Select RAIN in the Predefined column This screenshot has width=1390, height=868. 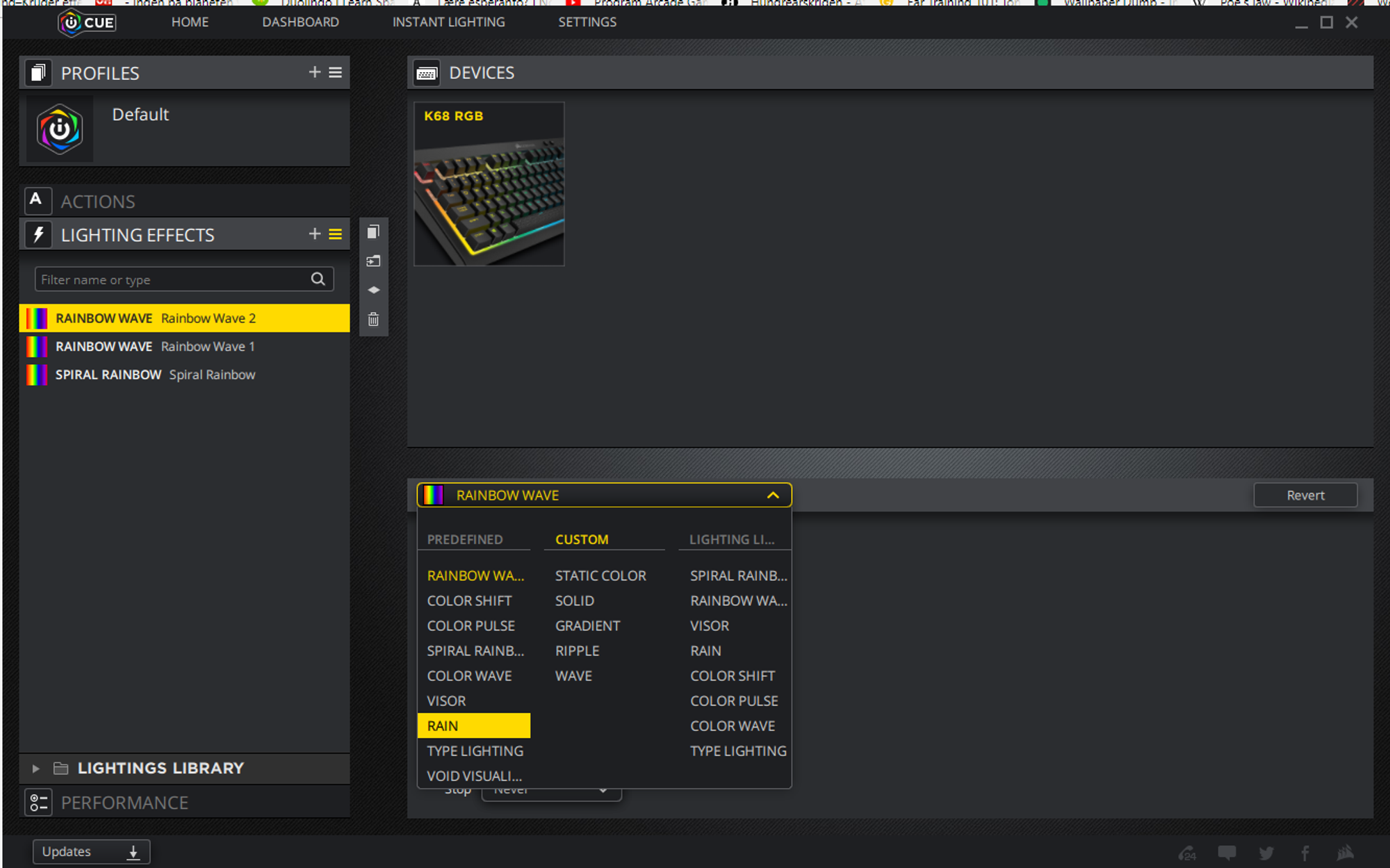click(x=473, y=726)
